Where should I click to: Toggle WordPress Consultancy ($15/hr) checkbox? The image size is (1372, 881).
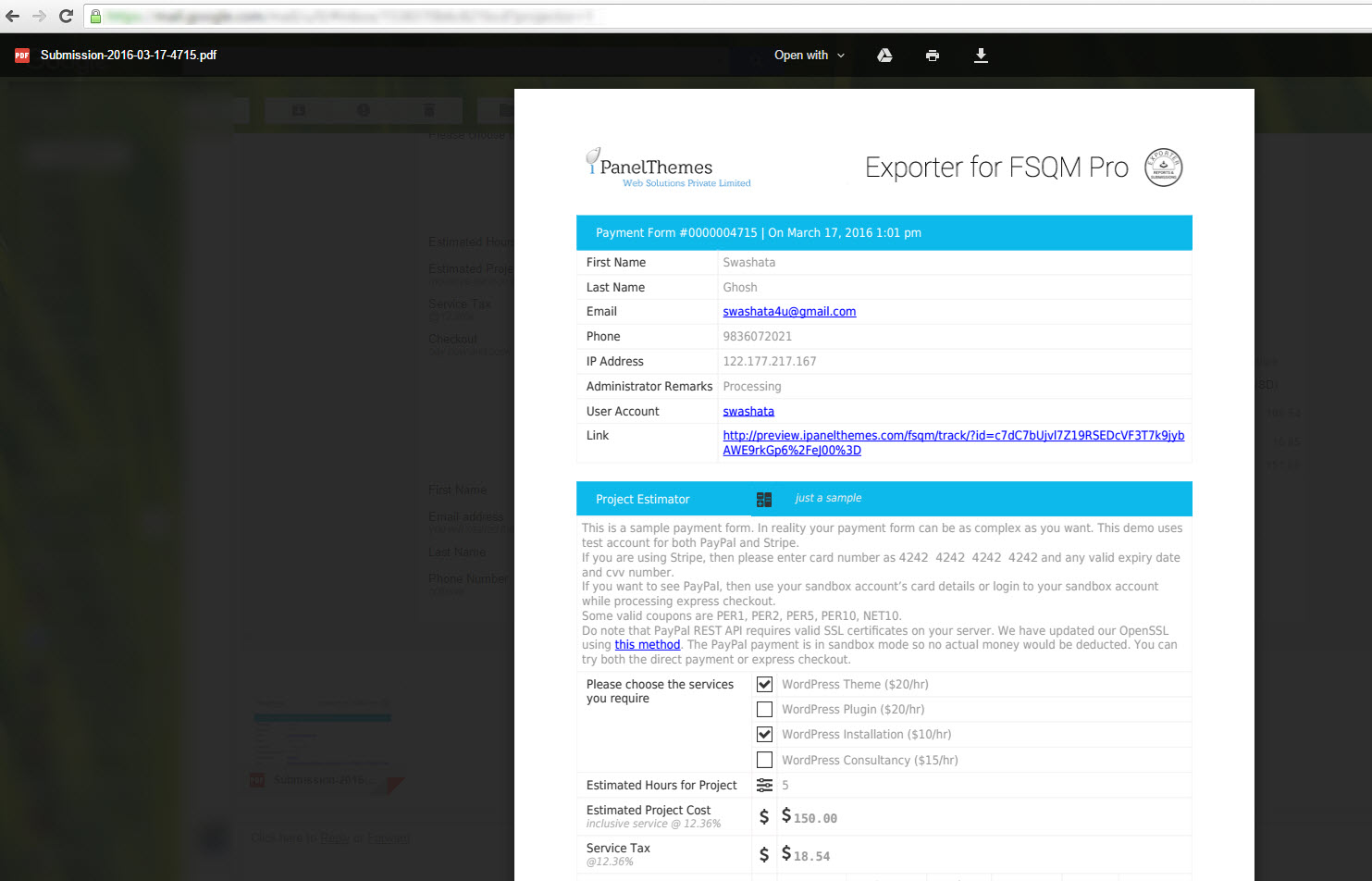click(x=764, y=760)
